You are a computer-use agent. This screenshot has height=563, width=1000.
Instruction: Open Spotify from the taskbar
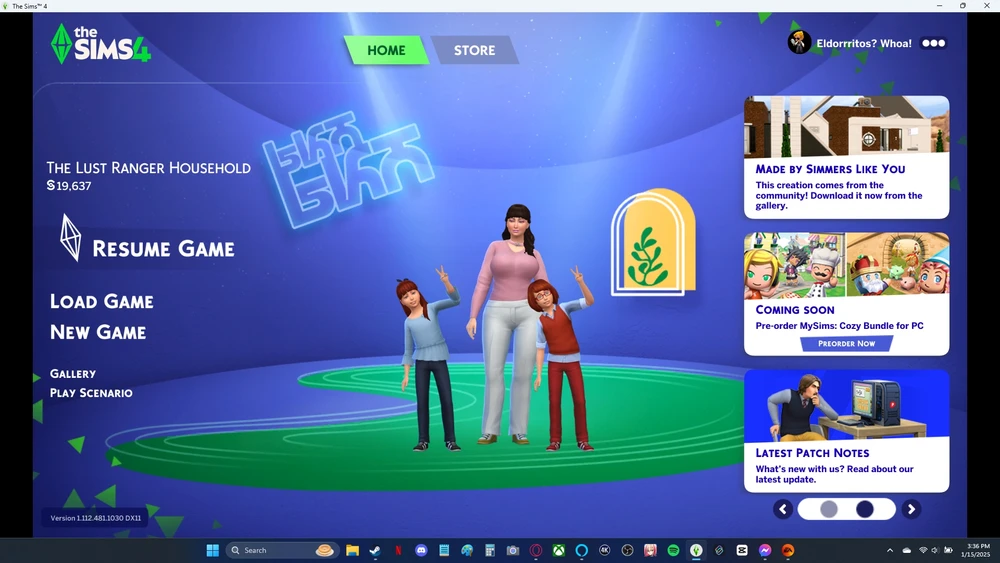pos(673,550)
